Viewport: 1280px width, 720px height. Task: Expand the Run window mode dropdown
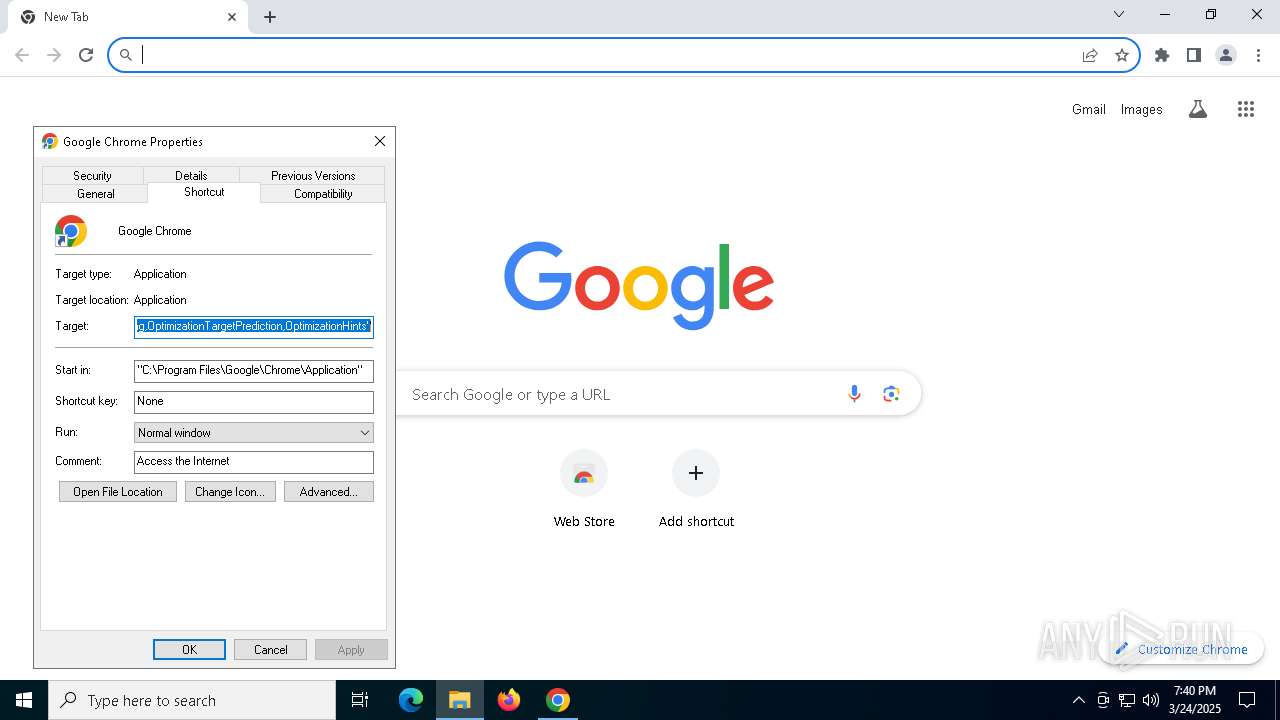pos(254,432)
